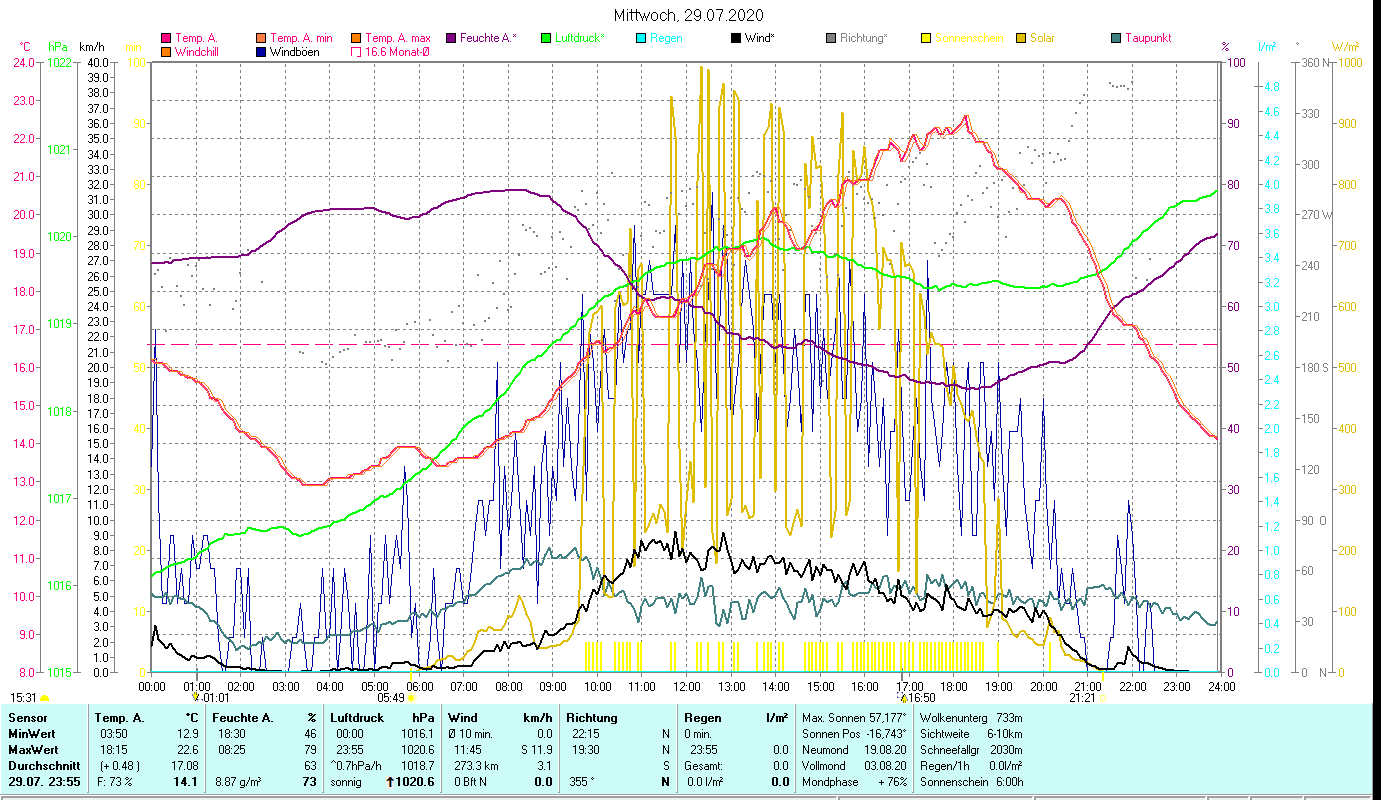This screenshot has height=800, width=1381.
Task: Click the W/m² axis unit label
Action: pyautogui.click(x=1345, y=47)
